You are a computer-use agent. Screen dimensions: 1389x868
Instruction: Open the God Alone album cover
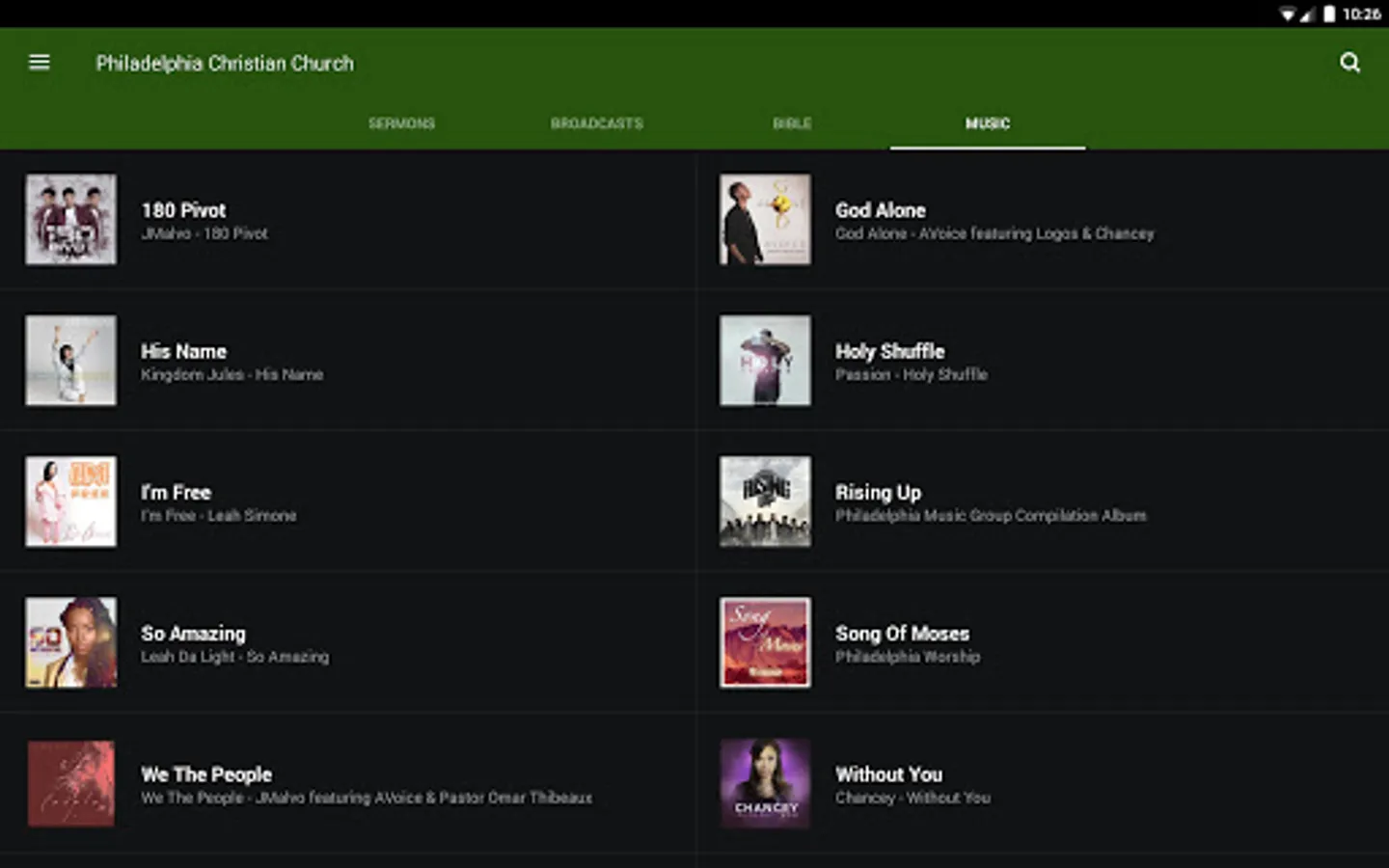tap(765, 219)
